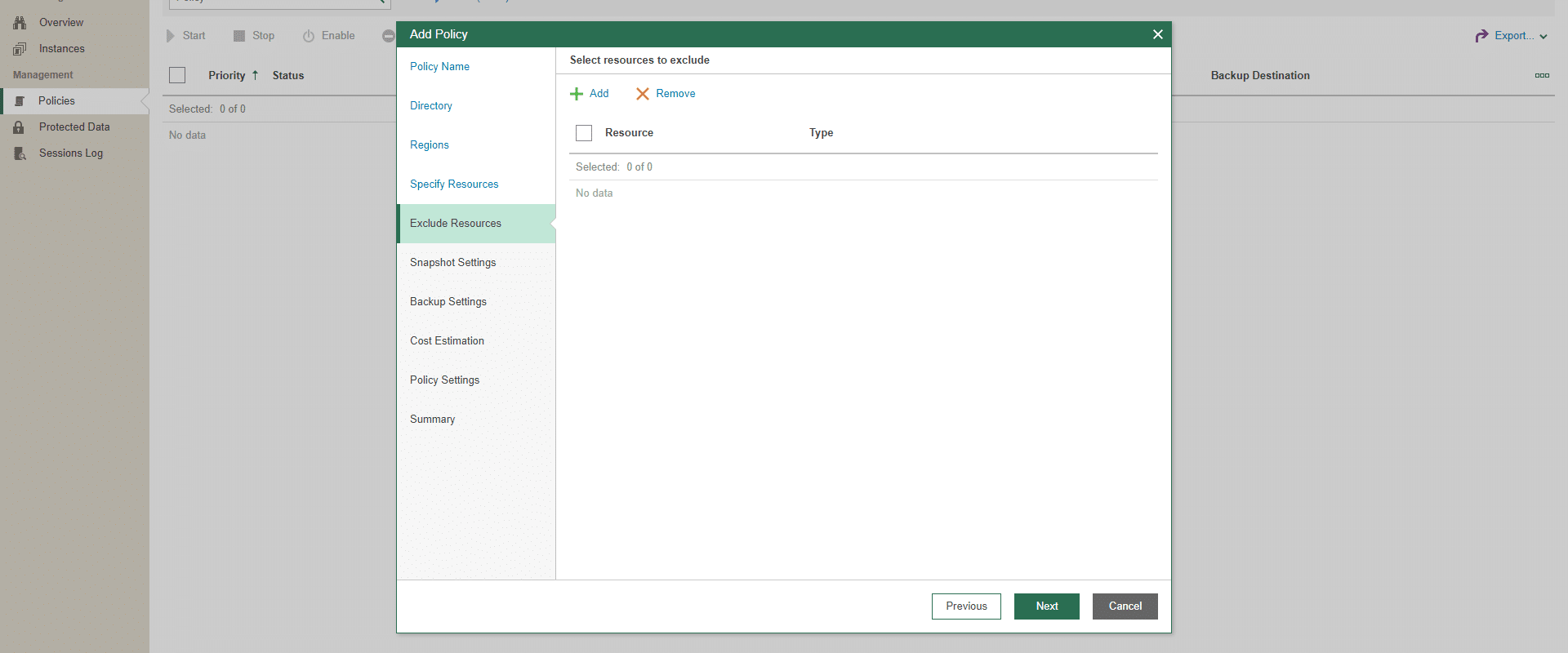
Task: Open Overview in the sidebar
Action: (61, 23)
